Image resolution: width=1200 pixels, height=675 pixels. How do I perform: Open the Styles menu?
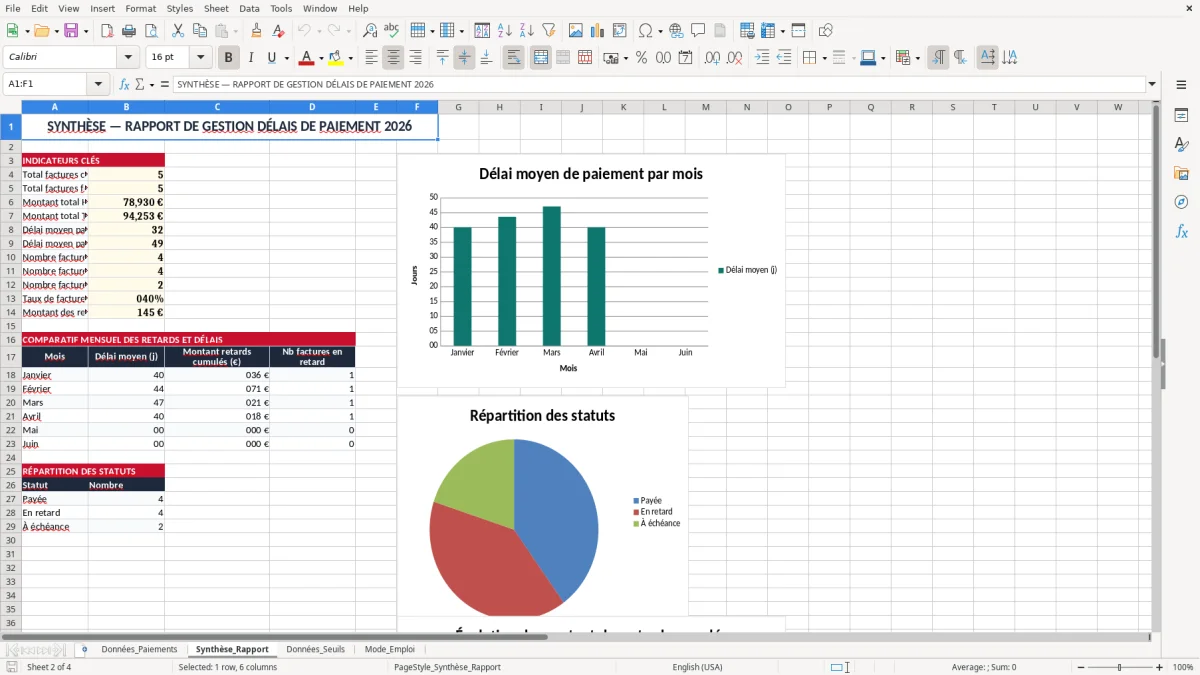180,8
